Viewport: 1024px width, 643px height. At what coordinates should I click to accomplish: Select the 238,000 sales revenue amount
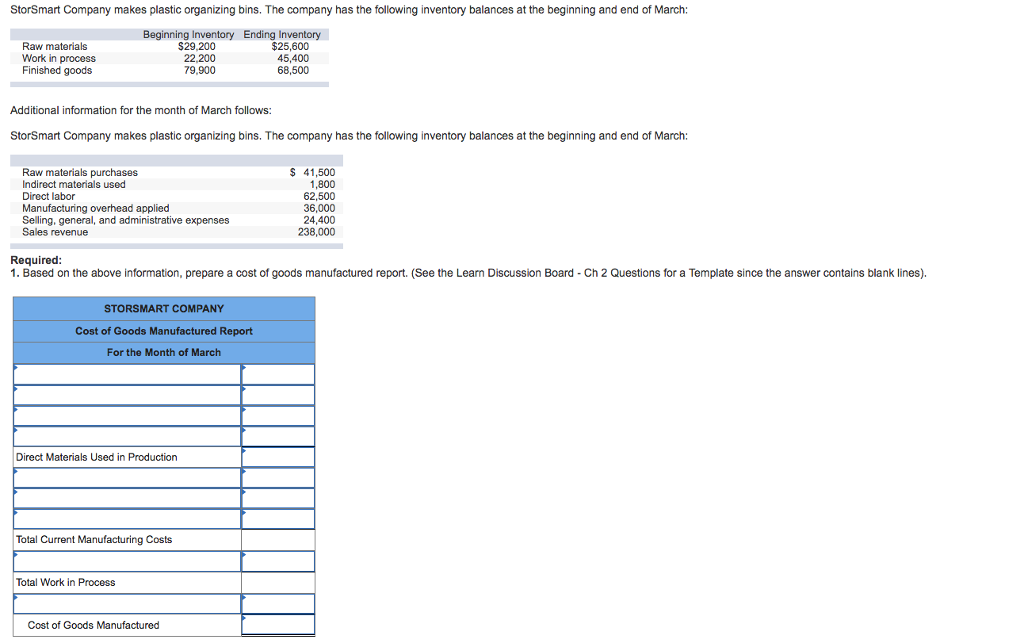pos(317,232)
